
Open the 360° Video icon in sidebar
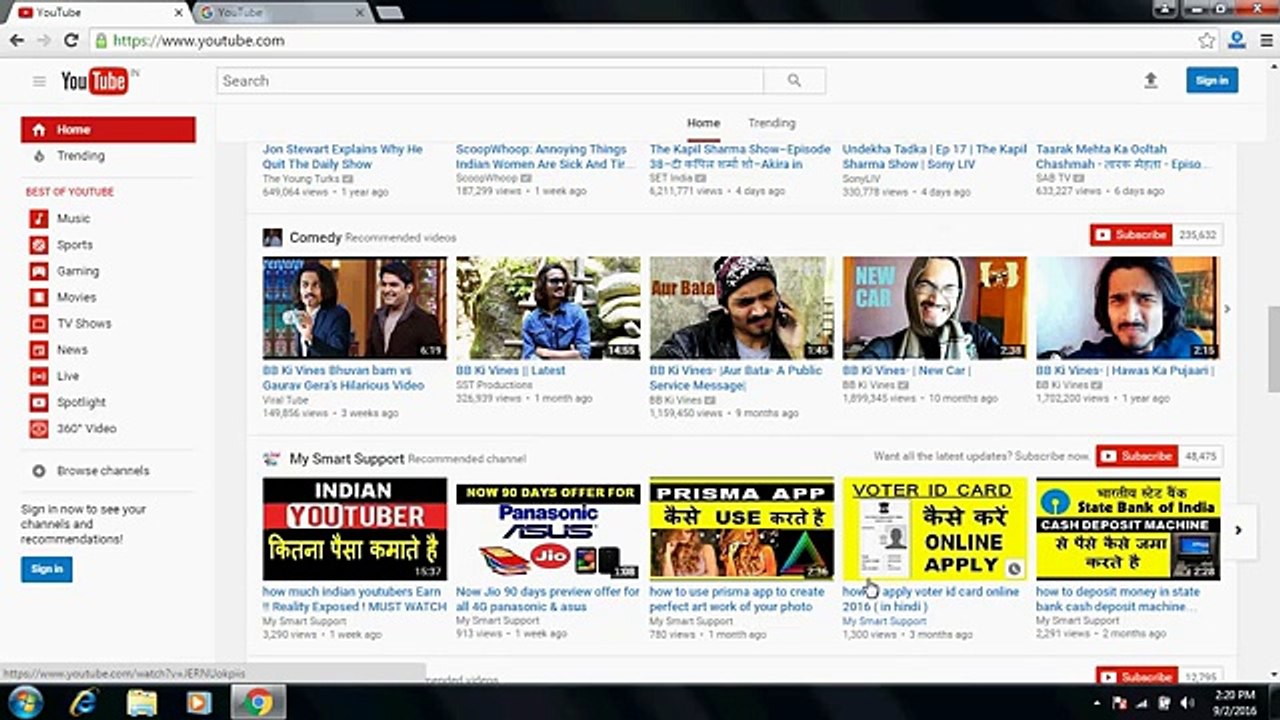(39, 429)
